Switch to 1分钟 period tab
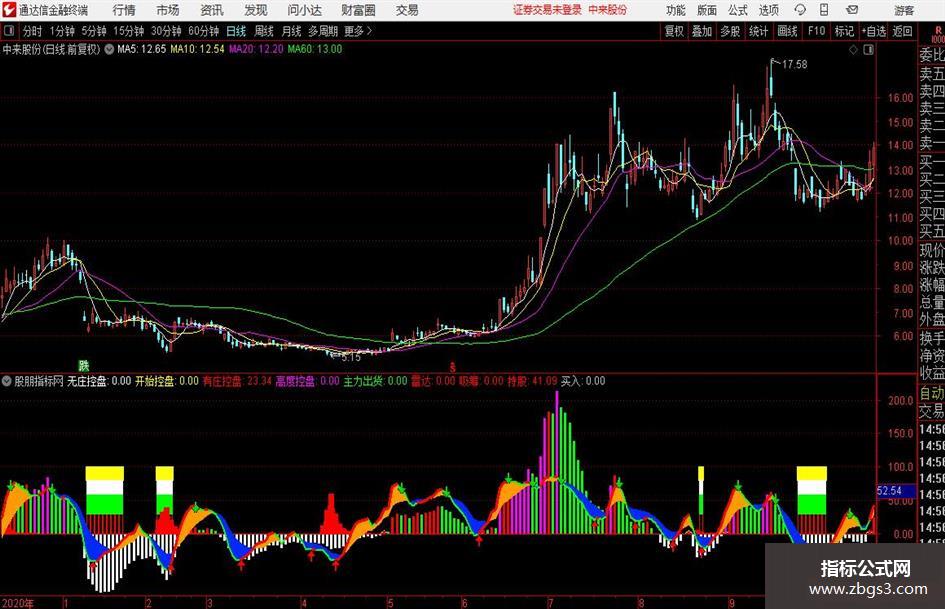The width and height of the screenshot is (945, 609). [61, 31]
